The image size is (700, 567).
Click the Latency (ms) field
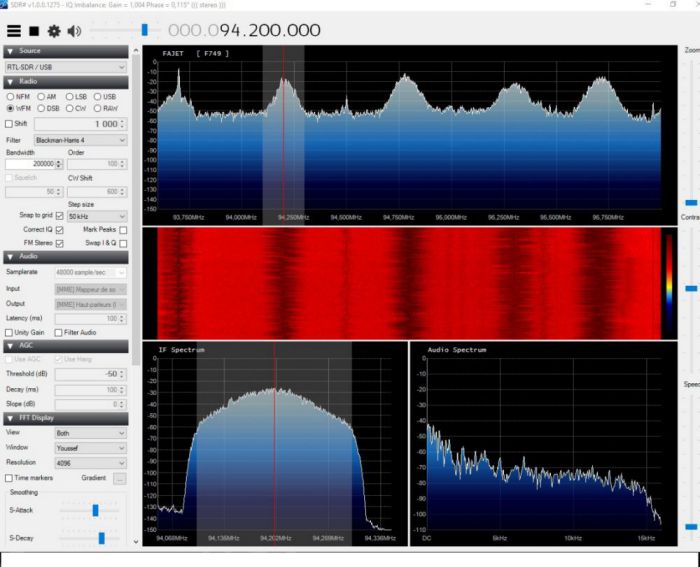[91, 319]
